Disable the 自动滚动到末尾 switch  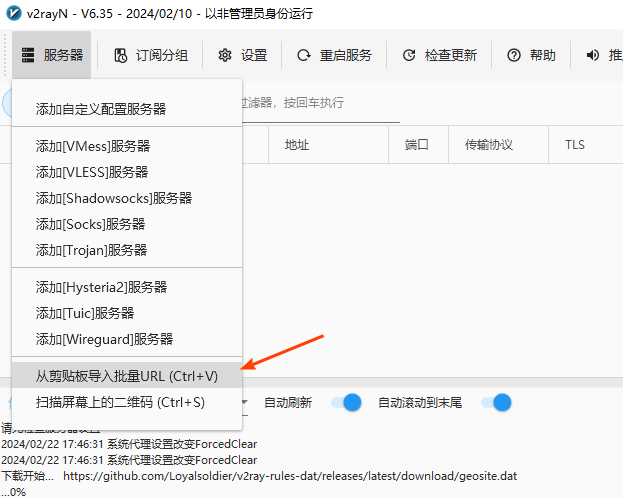(x=495, y=403)
